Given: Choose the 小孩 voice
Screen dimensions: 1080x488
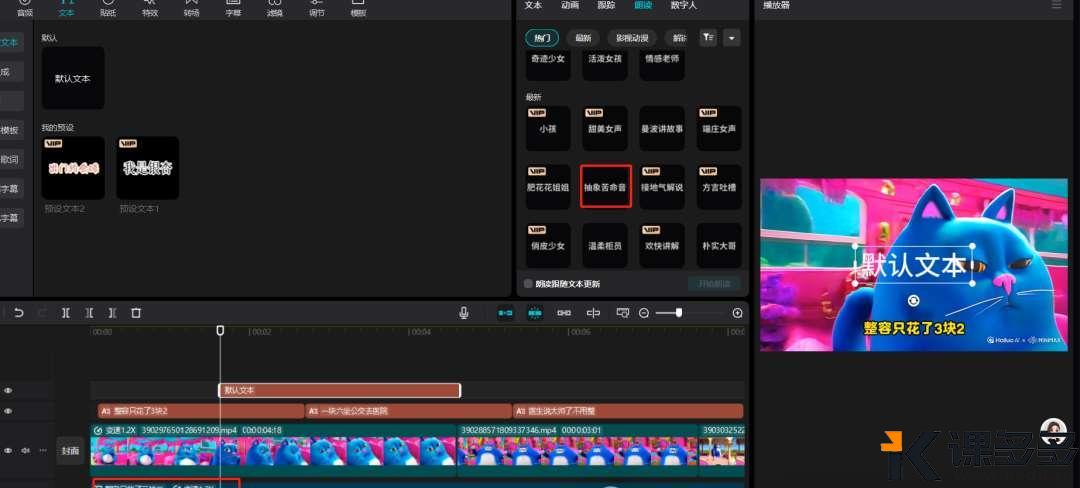Looking at the screenshot, I should (548, 128).
